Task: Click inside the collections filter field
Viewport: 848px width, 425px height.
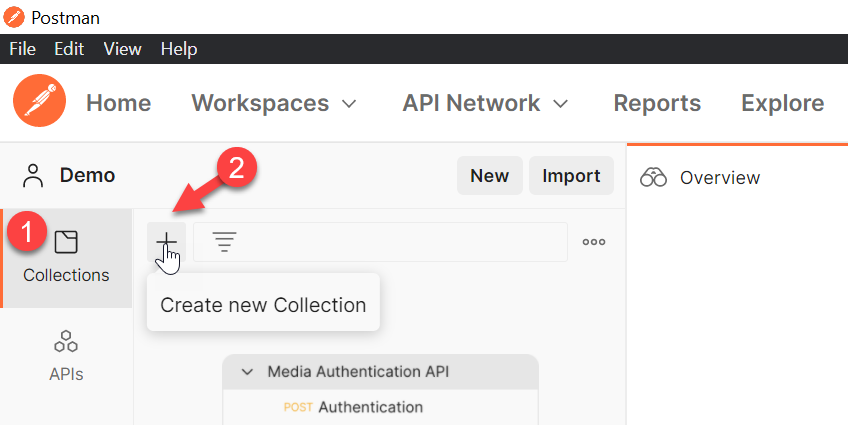Action: 380,242
